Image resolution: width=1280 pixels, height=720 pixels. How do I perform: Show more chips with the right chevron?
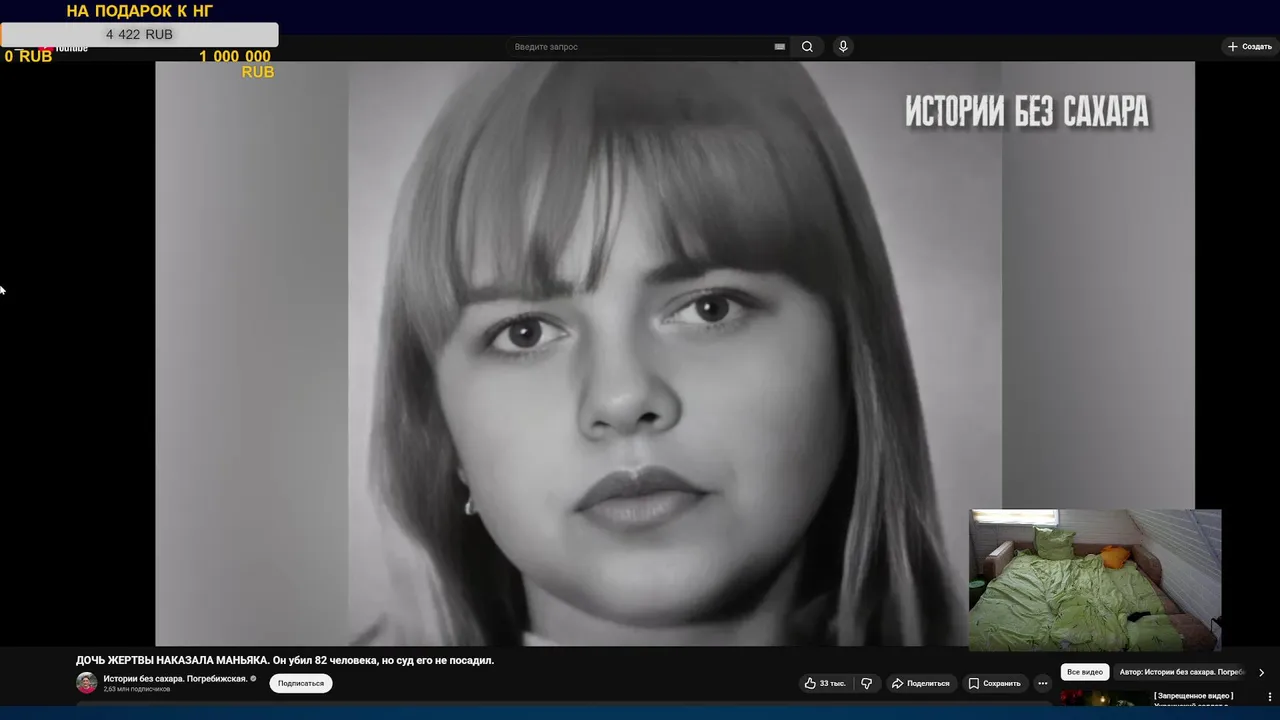[x=1261, y=672]
